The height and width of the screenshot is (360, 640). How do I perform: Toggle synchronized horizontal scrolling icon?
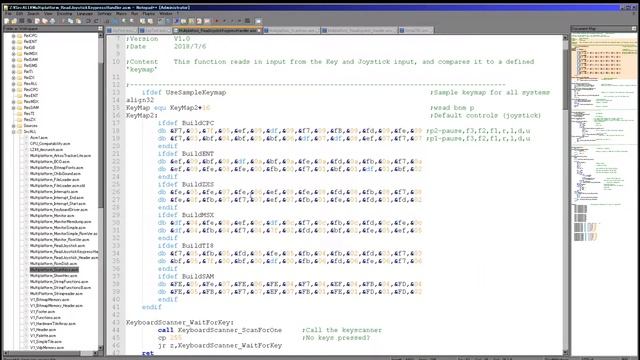click(x=150, y=21)
